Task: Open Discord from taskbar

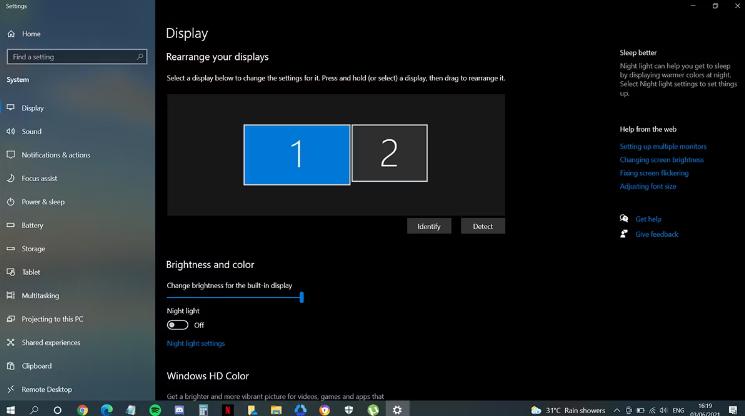Action: [x=179, y=410]
